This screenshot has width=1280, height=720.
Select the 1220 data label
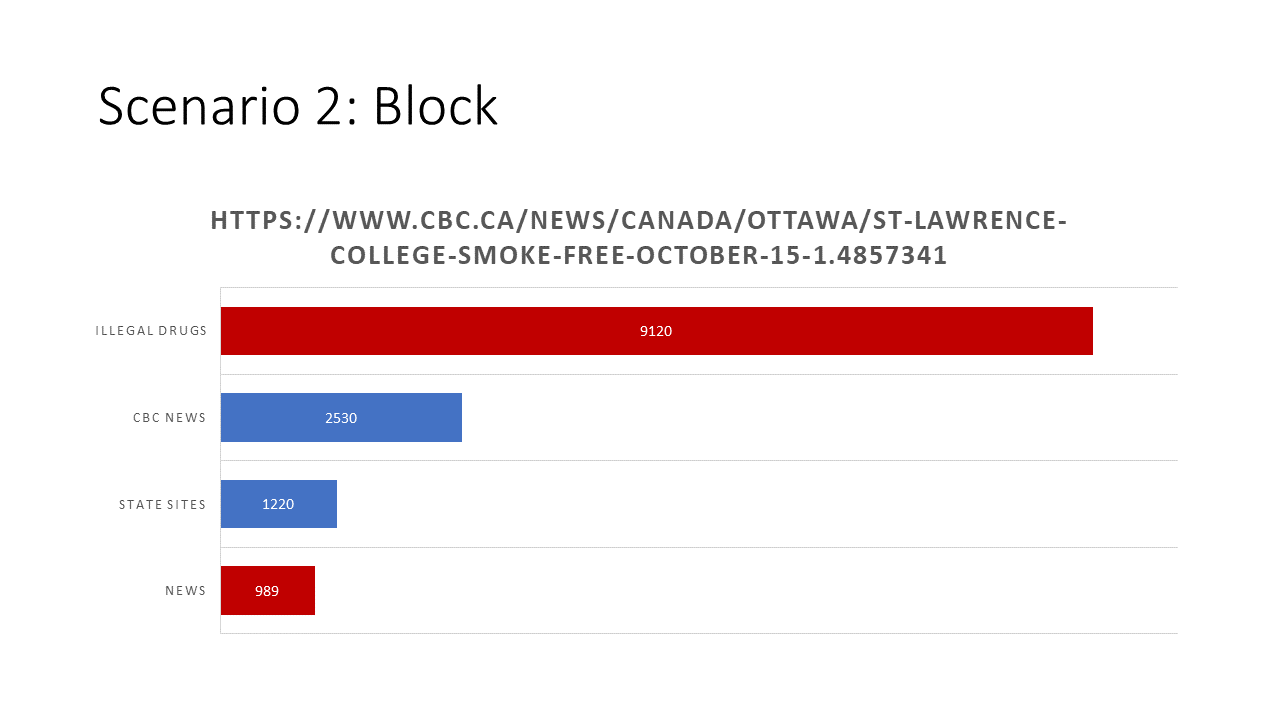(x=278, y=504)
